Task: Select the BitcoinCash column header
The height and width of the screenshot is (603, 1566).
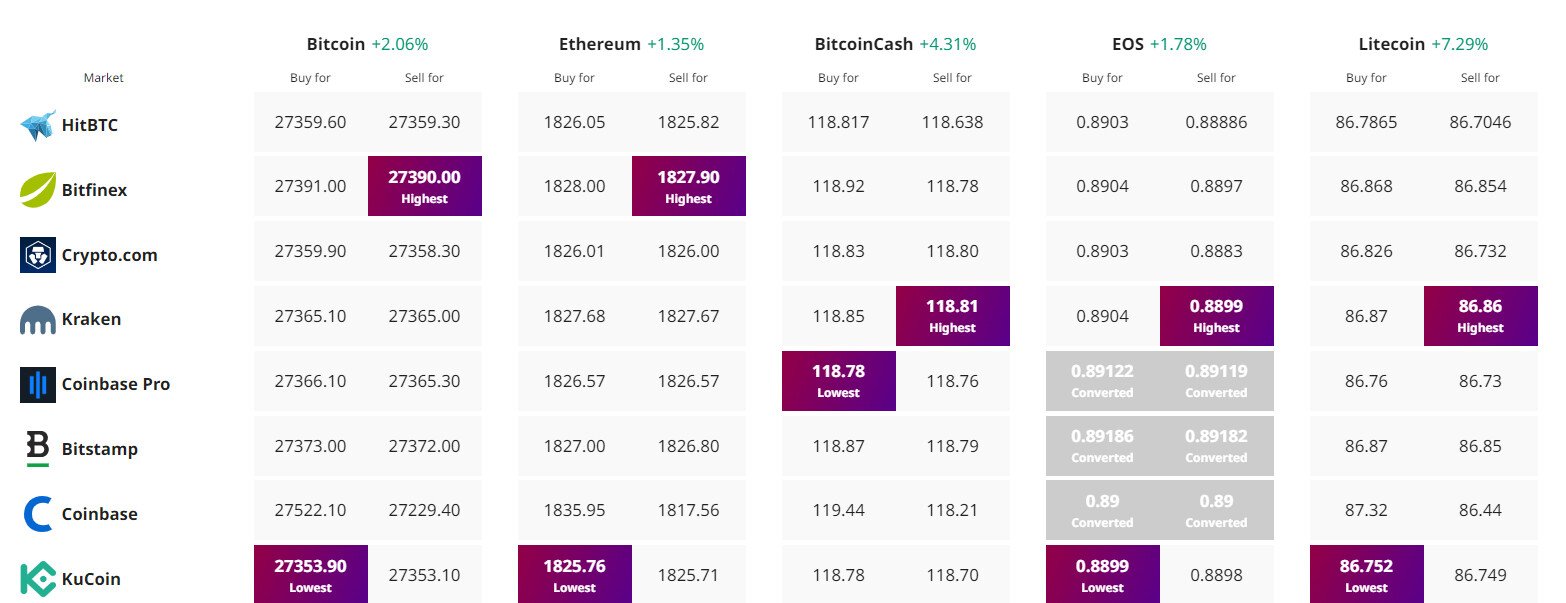Action: coord(864,44)
